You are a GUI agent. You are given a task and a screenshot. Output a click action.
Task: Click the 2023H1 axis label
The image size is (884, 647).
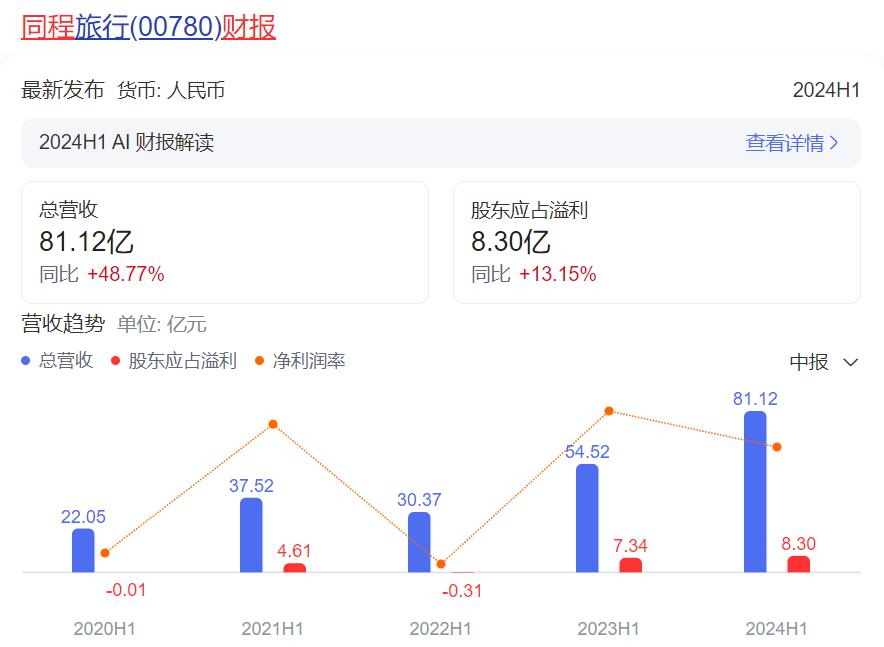[608, 628]
